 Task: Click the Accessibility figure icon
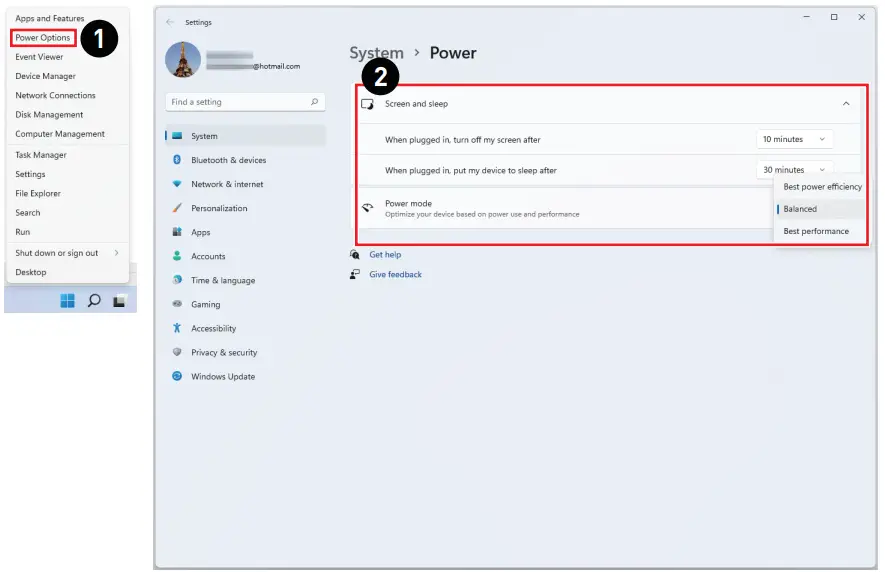click(177, 328)
